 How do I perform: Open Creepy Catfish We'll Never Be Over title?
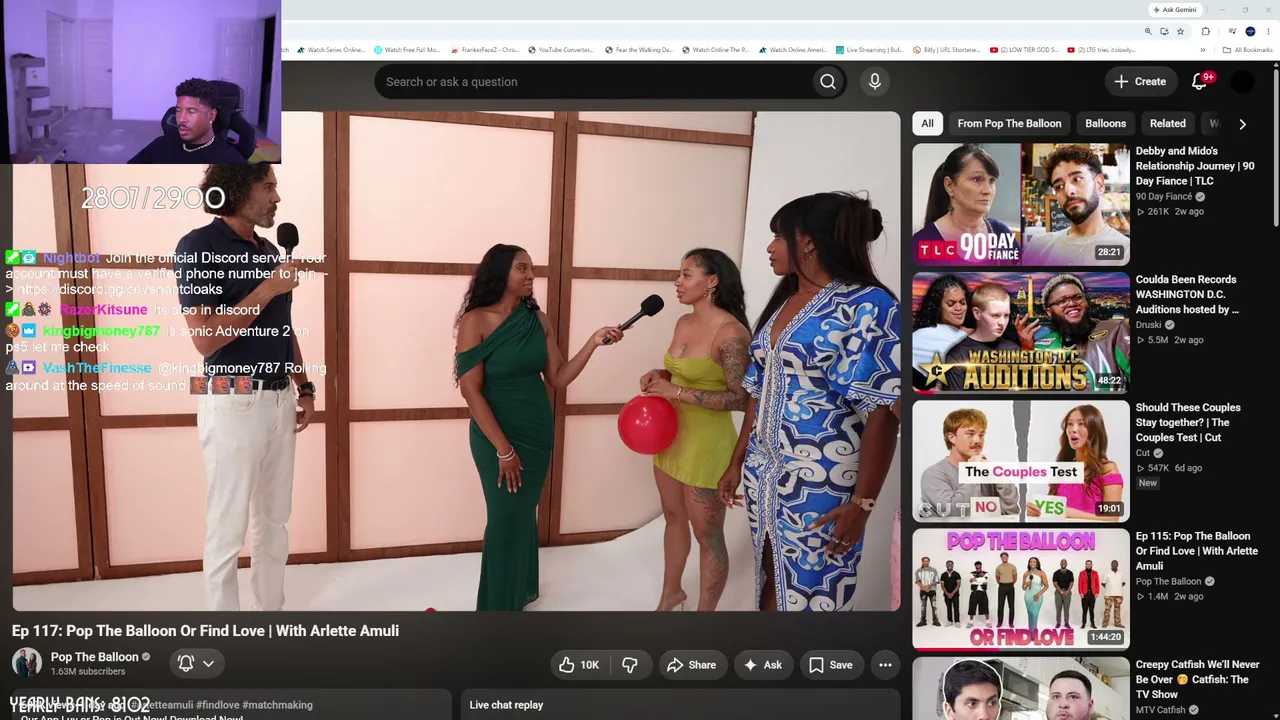click(x=1197, y=679)
